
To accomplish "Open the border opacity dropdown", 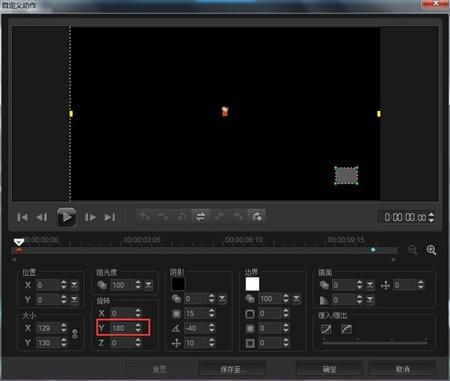I will pos(296,299).
